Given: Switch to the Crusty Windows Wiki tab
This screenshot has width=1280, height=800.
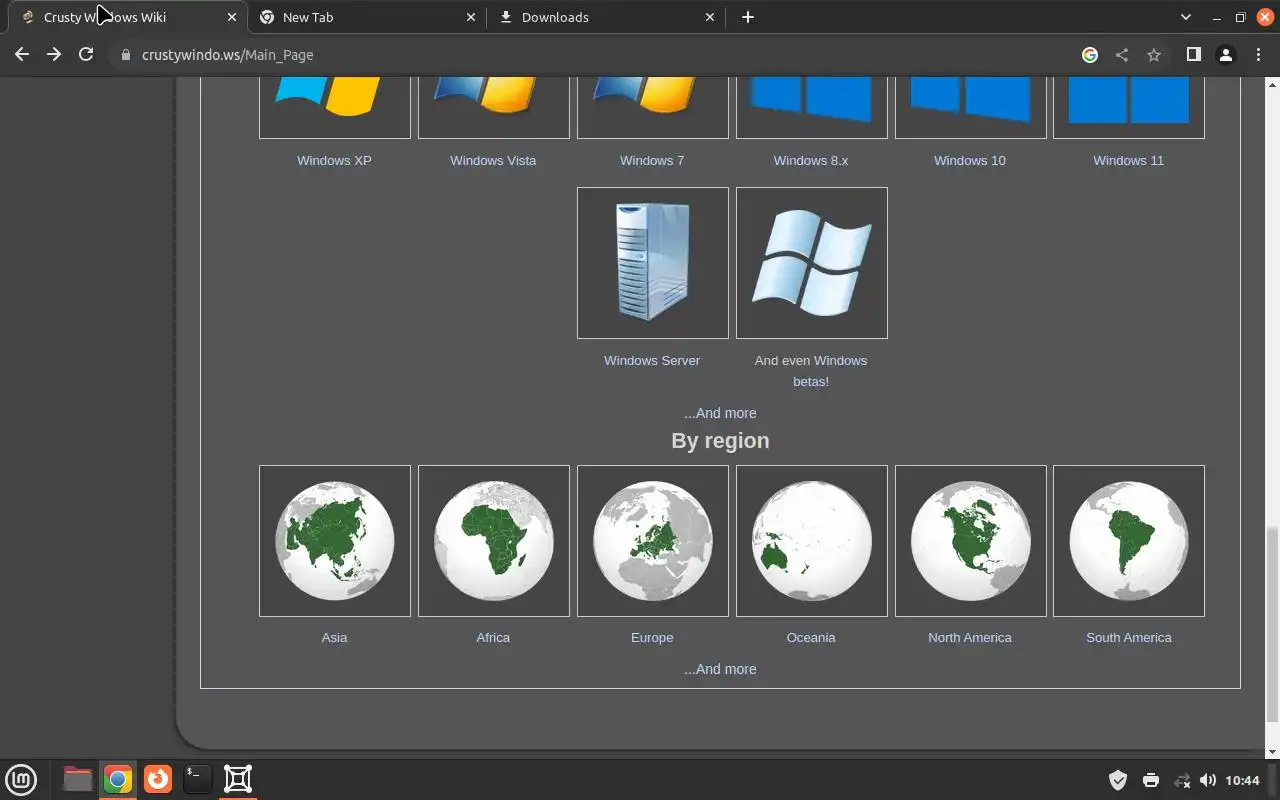Looking at the screenshot, I should coord(127,17).
